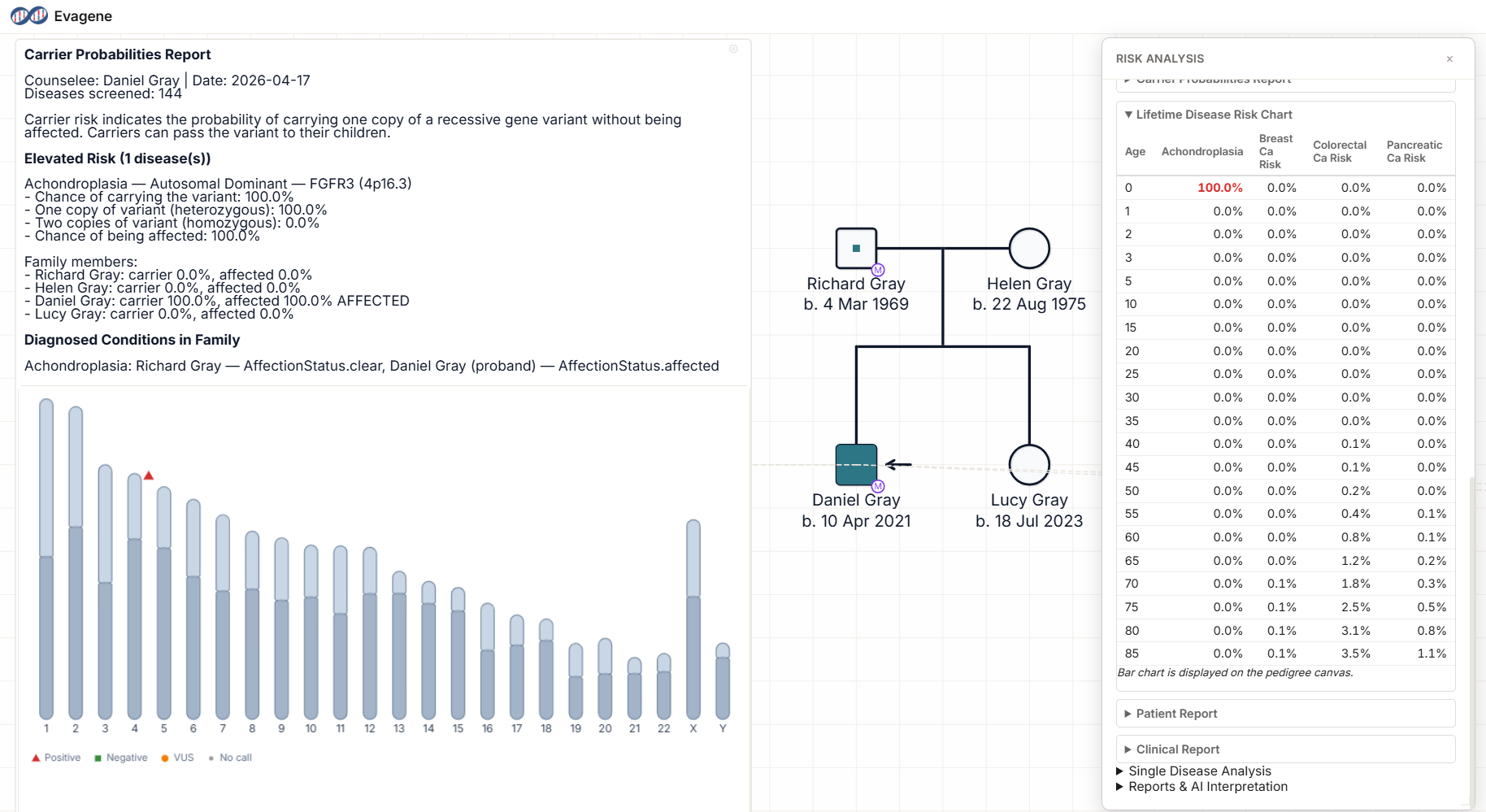Image resolution: width=1486 pixels, height=812 pixels.
Task: Click the X chromosome bar
Action: [693, 618]
